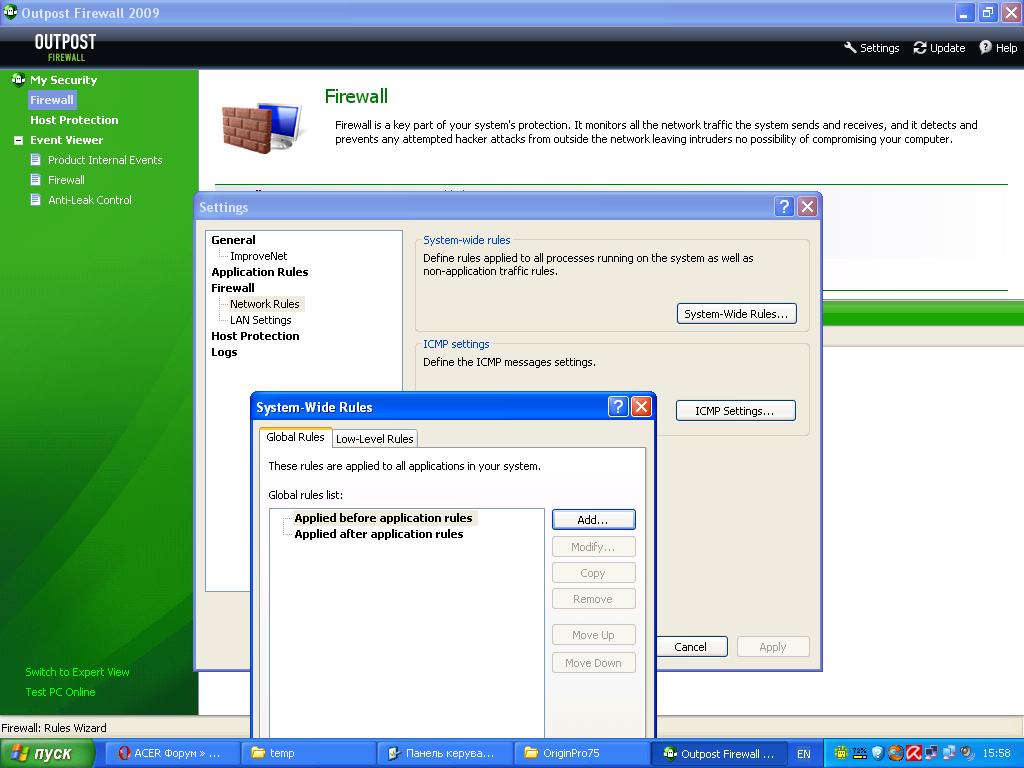Click the blue shield tray icon
This screenshot has width=1024, height=768.
click(x=878, y=753)
